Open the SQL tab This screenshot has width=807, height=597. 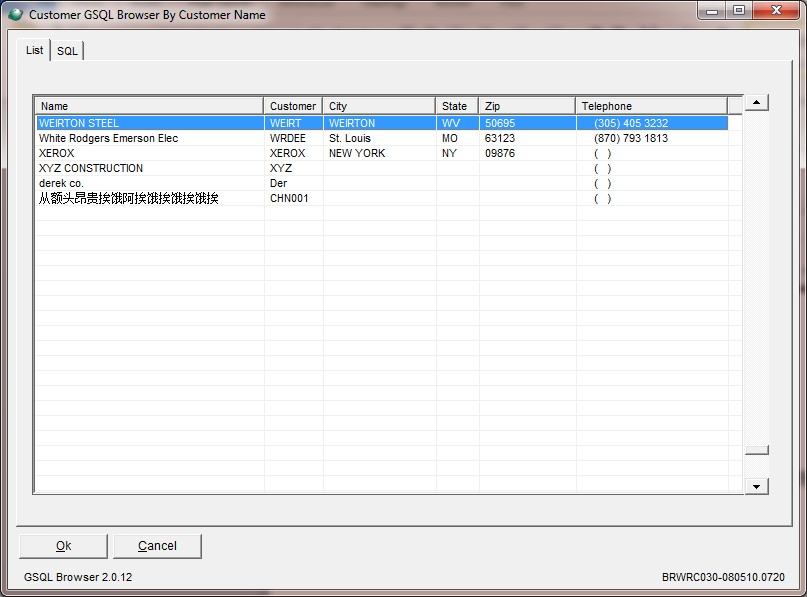[x=67, y=51]
